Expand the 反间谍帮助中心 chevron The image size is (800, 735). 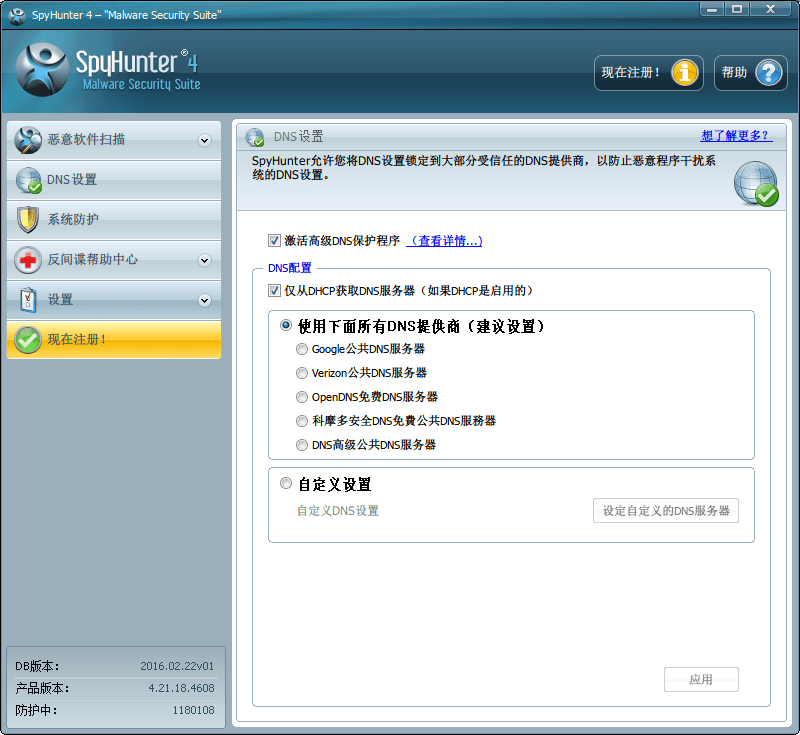[204, 260]
